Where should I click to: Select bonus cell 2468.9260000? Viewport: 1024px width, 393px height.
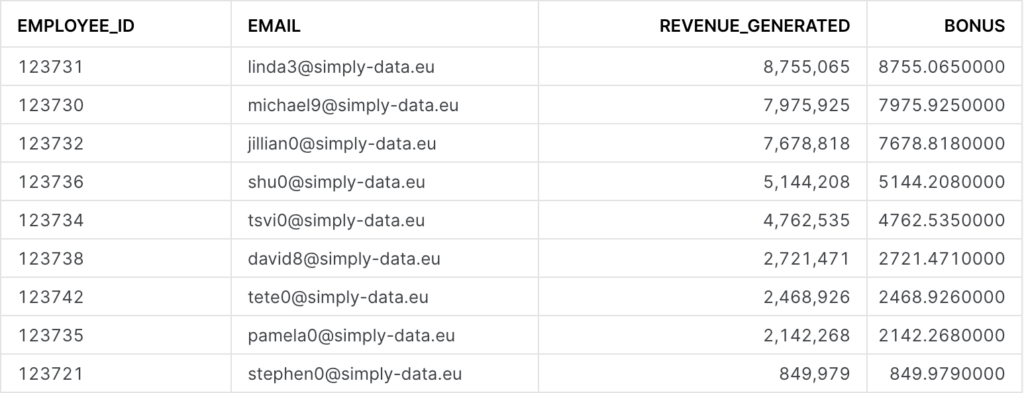pyautogui.click(x=945, y=297)
